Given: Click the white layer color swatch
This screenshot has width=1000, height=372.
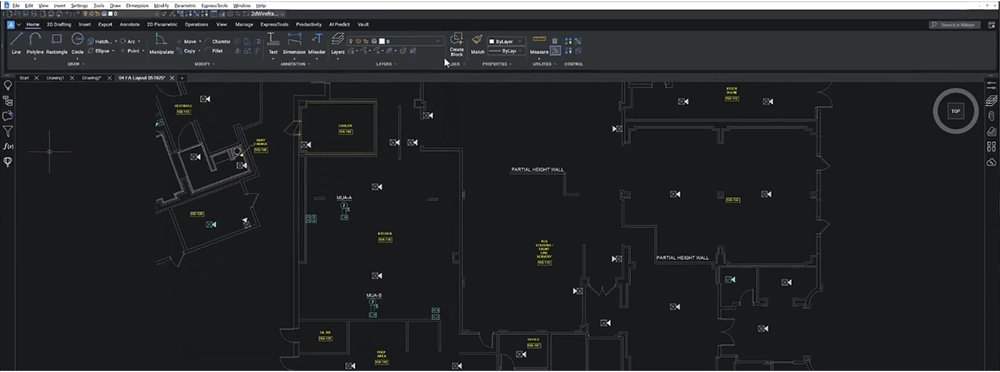Looking at the screenshot, I should (x=381, y=41).
